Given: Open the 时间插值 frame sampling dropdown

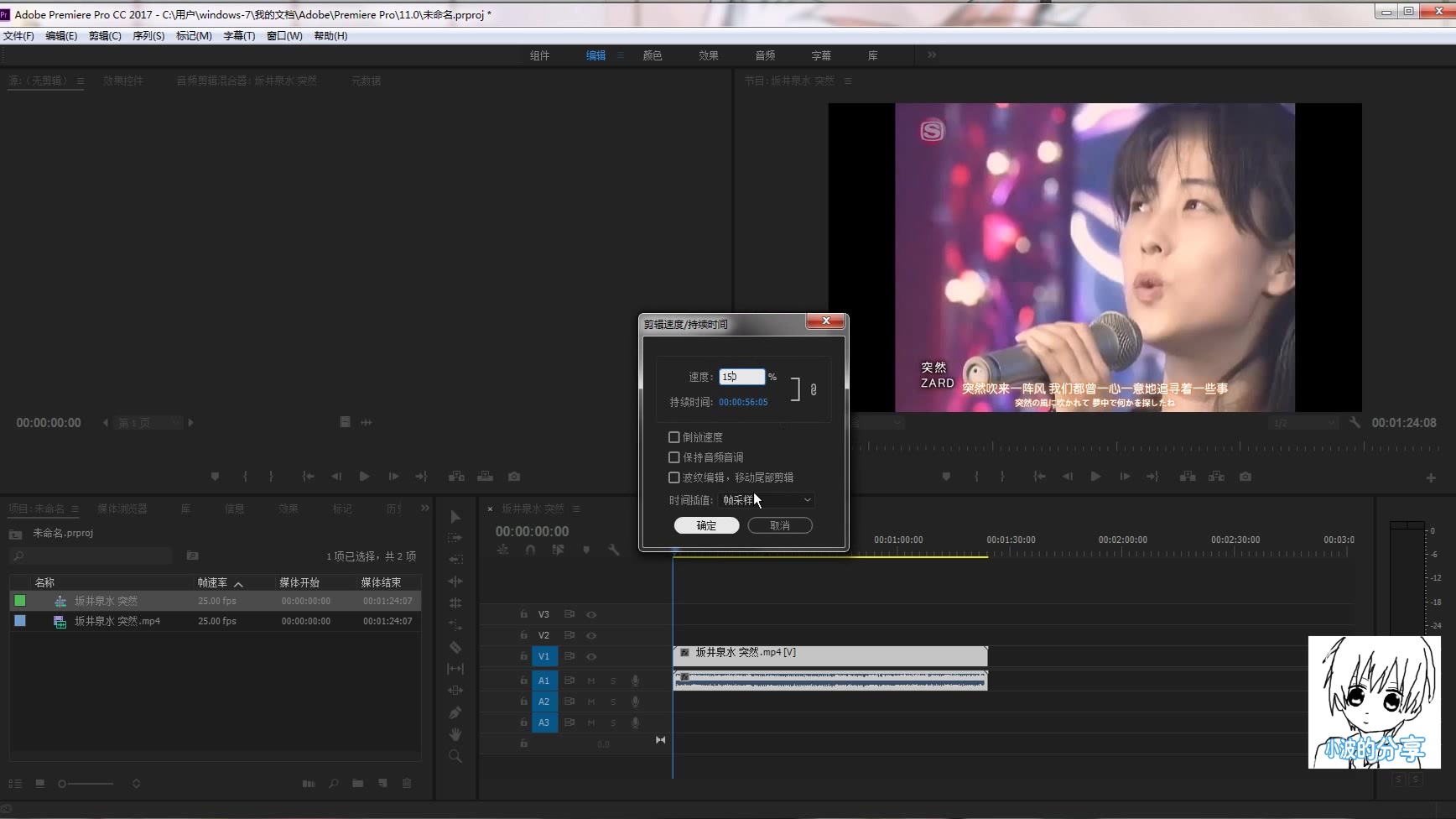Looking at the screenshot, I should coord(767,500).
